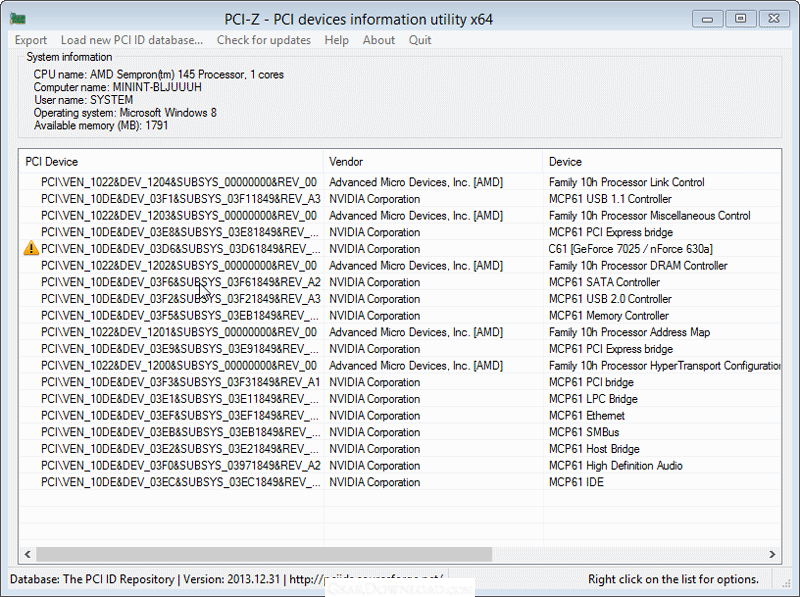800x597 pixels.
Task: Select MCP61 High Definition Audio row
Action: [x=401, y=465]
